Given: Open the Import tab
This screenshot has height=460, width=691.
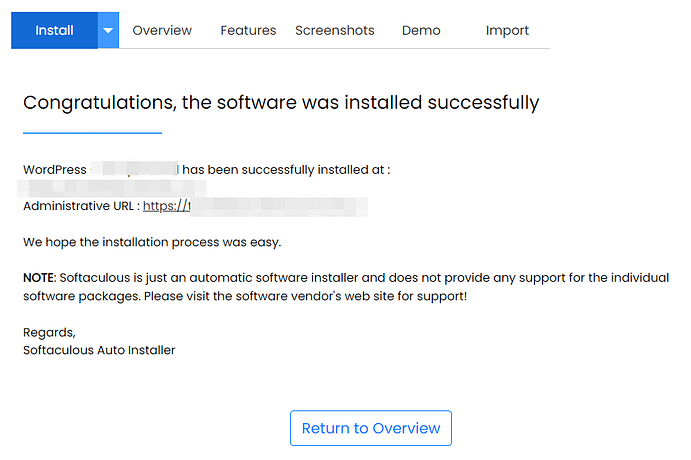Looking at the screenshot, I should [507, 30].
